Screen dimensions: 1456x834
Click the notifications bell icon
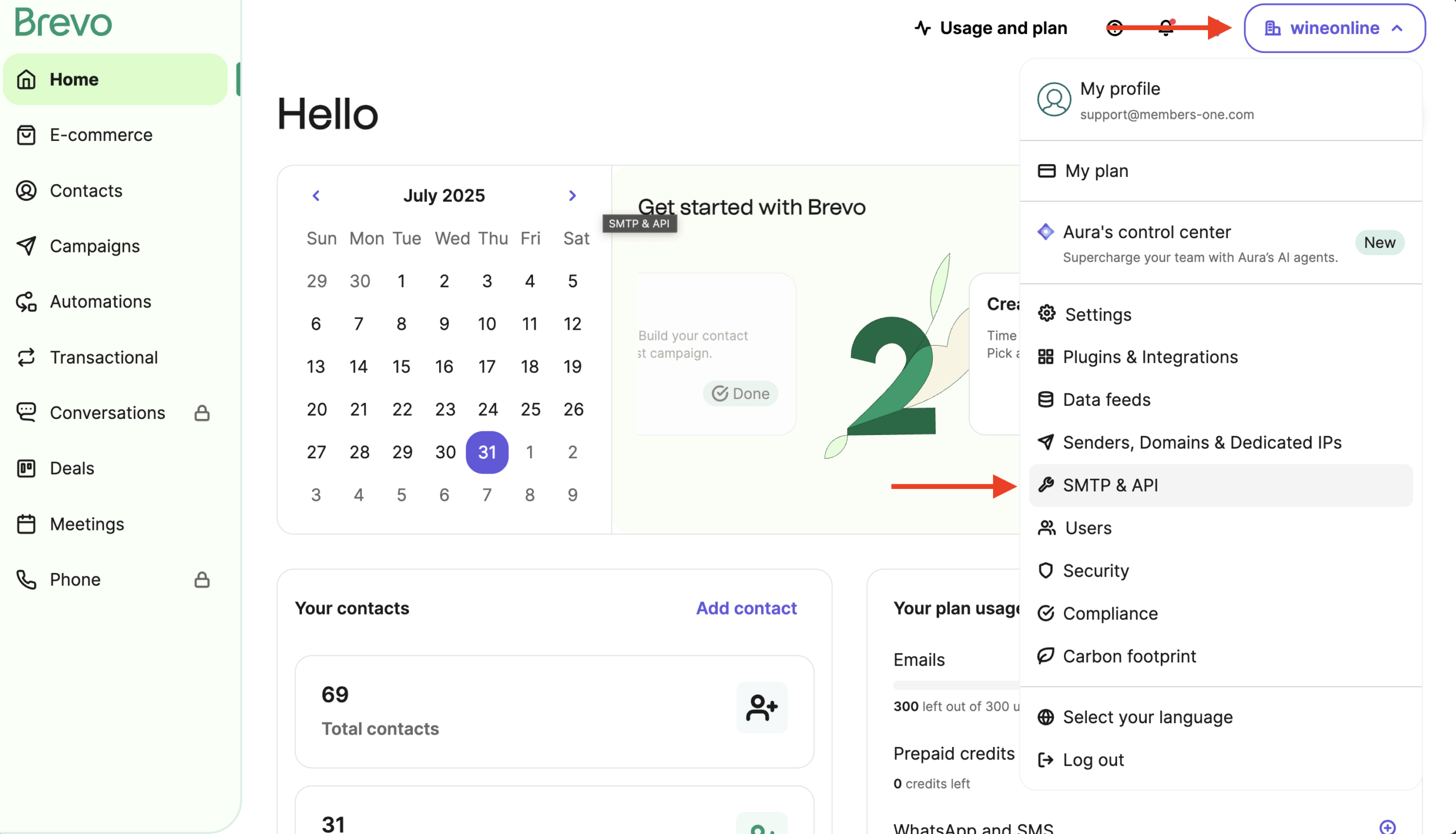tap(1165, 27)
